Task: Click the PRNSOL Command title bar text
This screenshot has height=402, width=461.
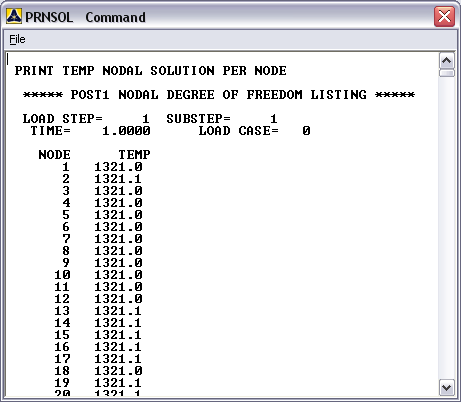Action: click(85, 17)
